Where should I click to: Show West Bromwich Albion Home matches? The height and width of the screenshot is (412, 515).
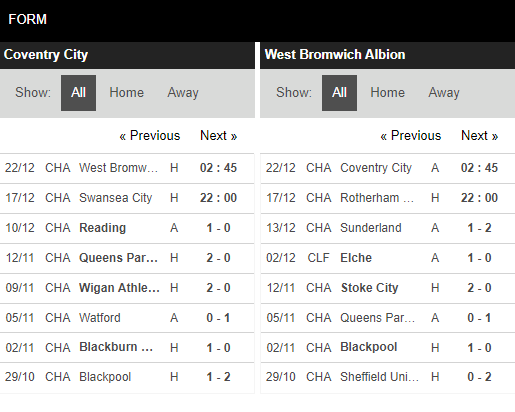(x=388, y=93)
